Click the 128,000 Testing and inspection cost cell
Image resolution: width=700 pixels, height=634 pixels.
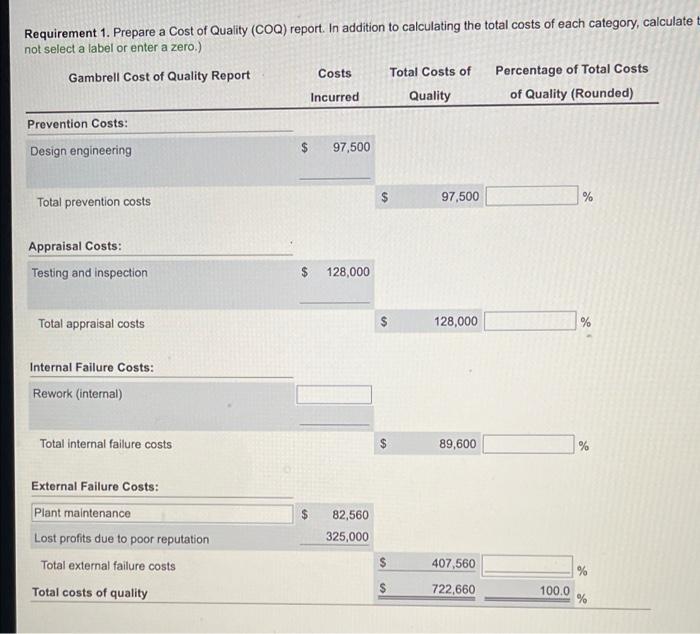[337, 272]
